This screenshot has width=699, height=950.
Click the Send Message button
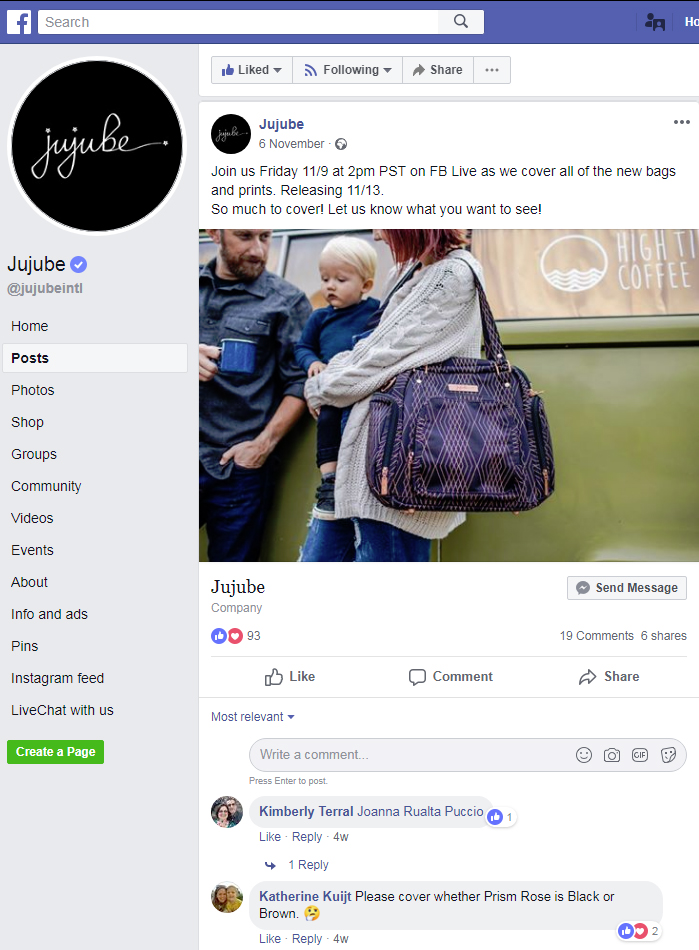(627, 588)
